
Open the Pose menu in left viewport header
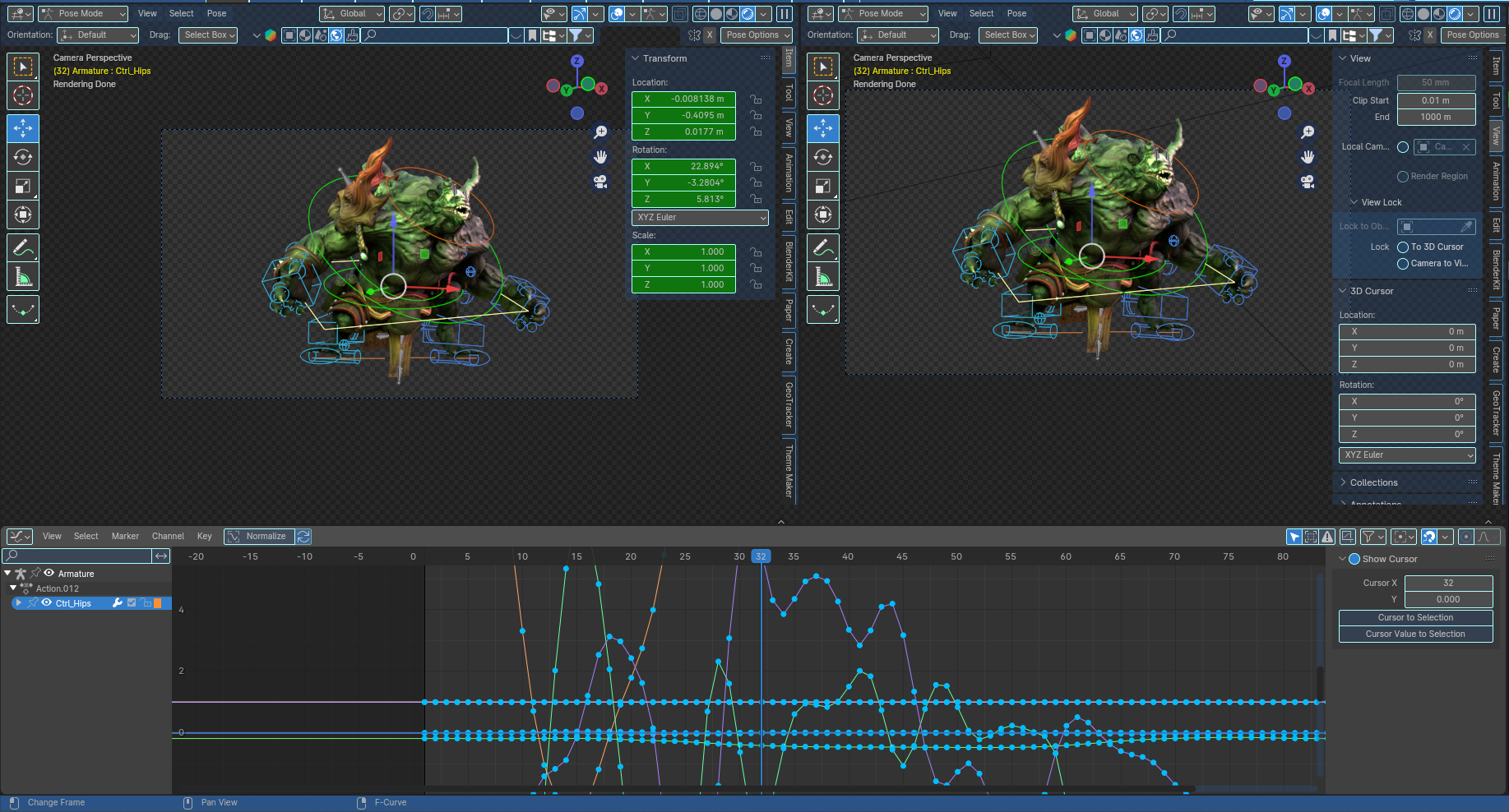[216, 14]
